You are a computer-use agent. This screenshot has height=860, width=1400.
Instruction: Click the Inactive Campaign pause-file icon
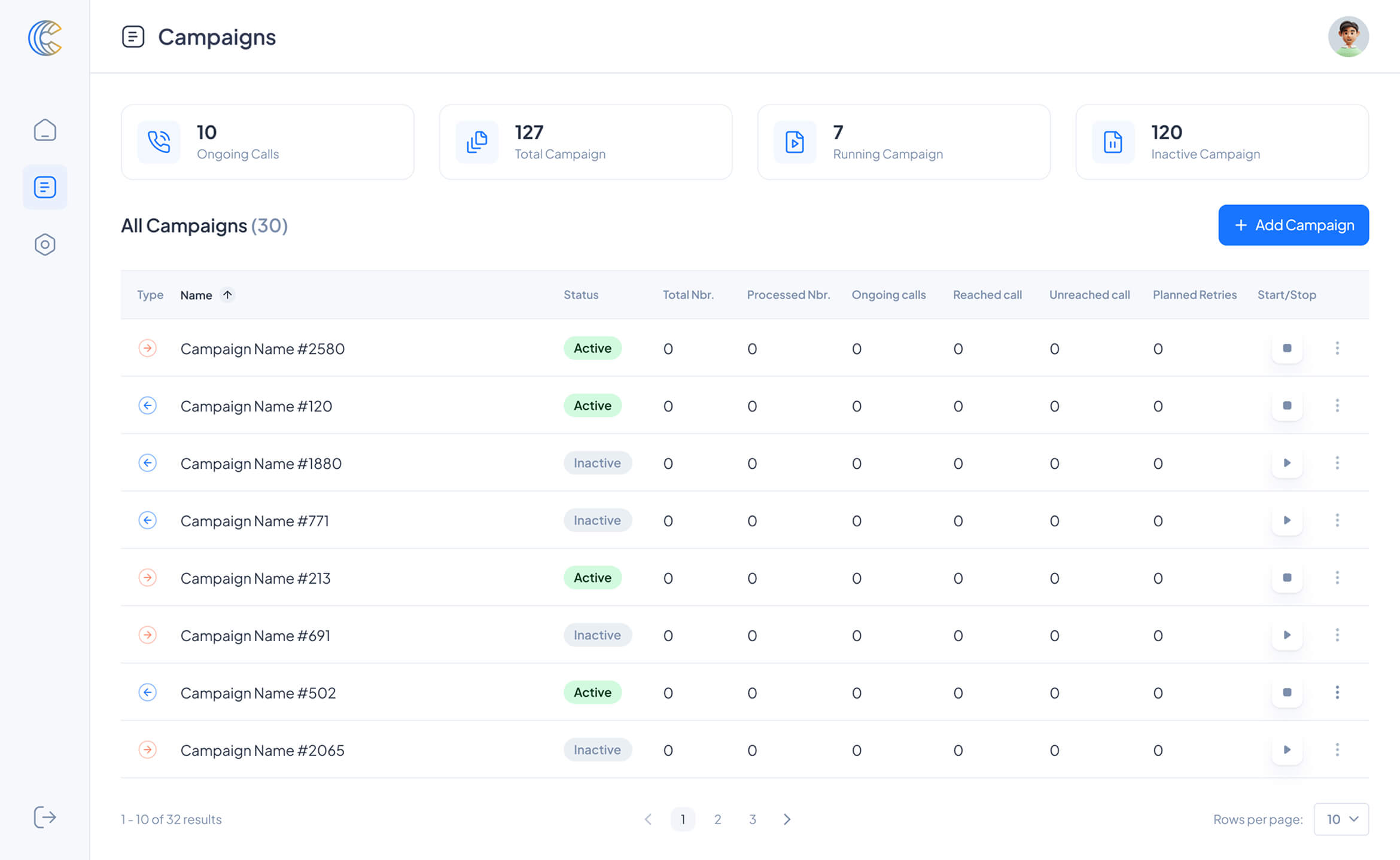(x=1113, y=142)
